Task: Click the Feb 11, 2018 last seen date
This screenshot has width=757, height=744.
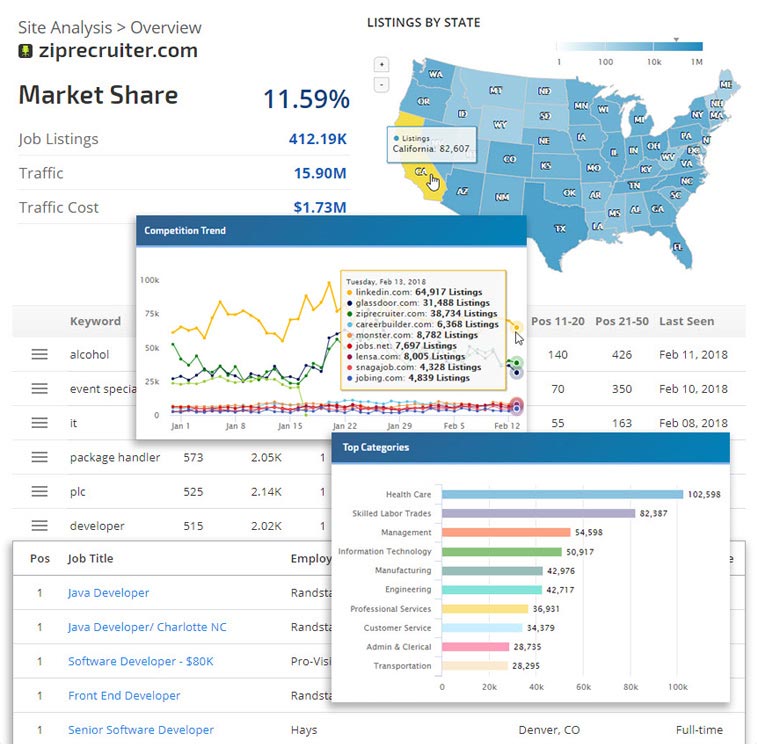Action: tap(693, 354)
